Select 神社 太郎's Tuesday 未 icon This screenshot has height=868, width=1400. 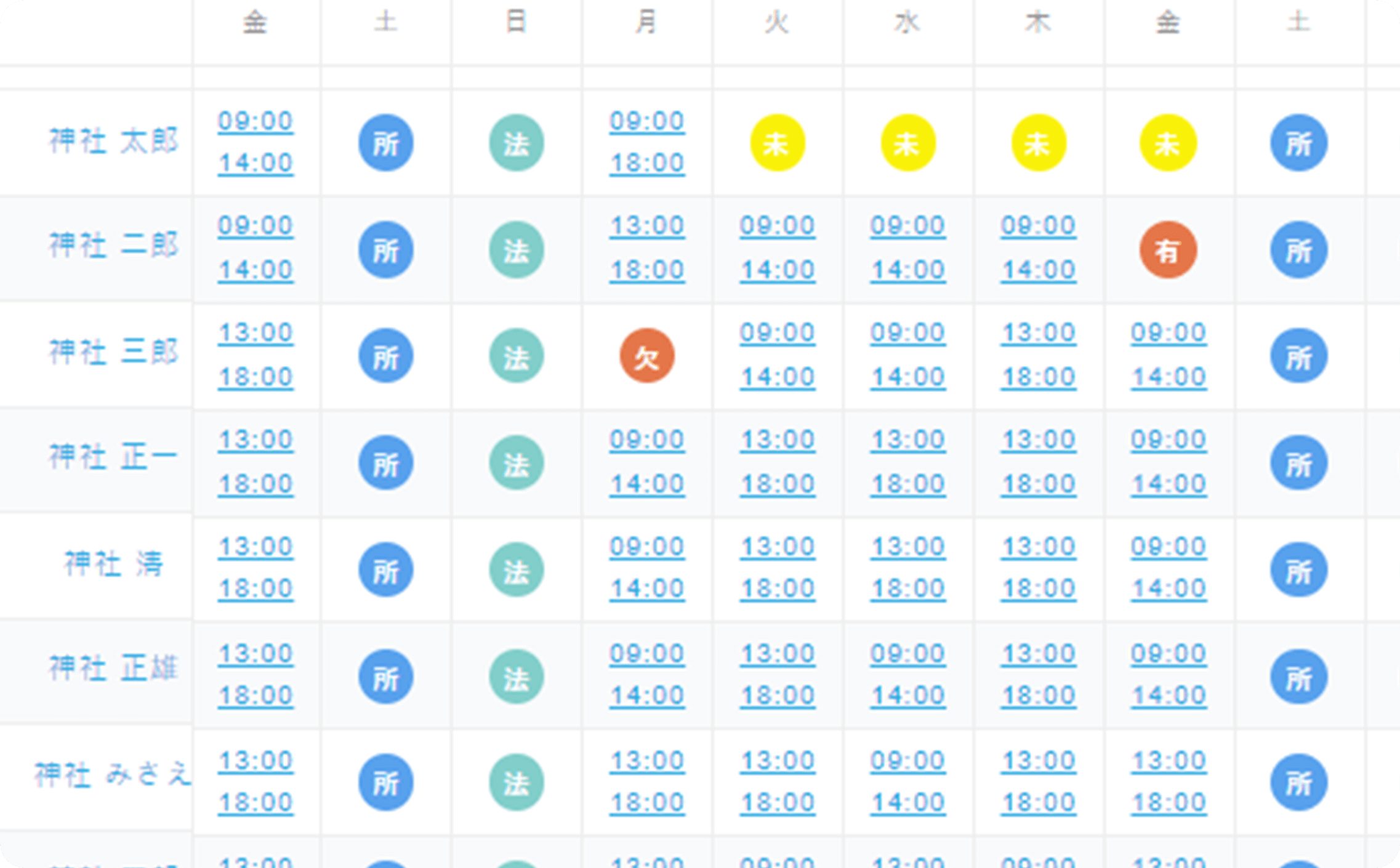777,143
